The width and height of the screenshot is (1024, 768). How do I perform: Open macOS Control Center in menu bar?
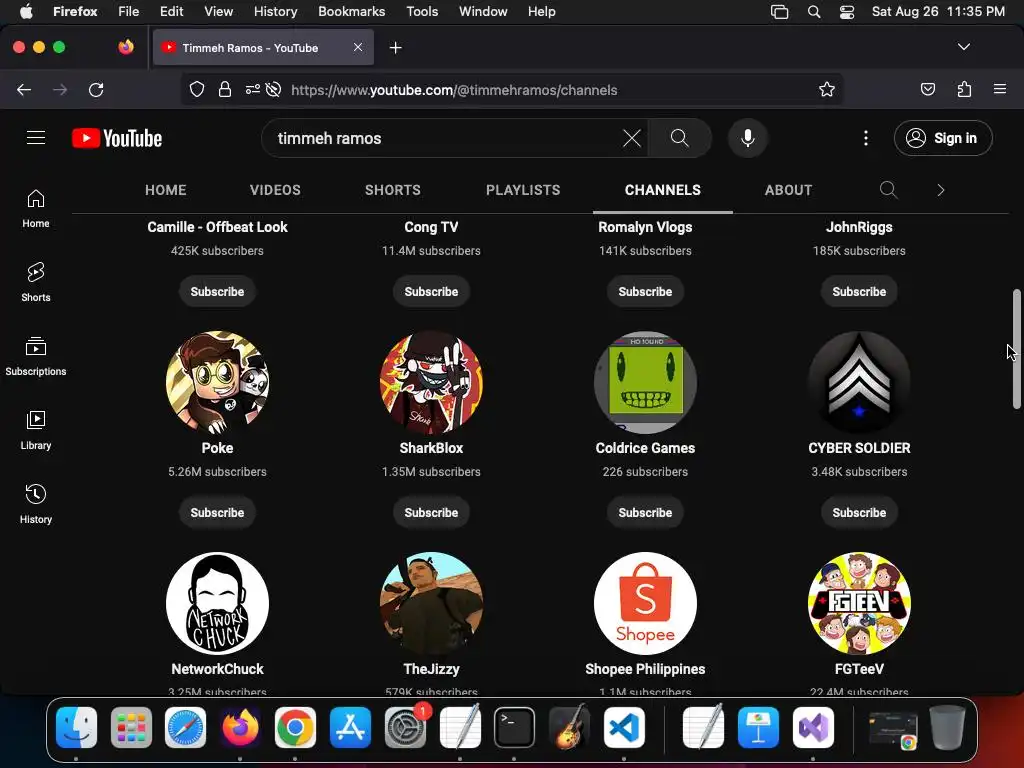(846, 12)
